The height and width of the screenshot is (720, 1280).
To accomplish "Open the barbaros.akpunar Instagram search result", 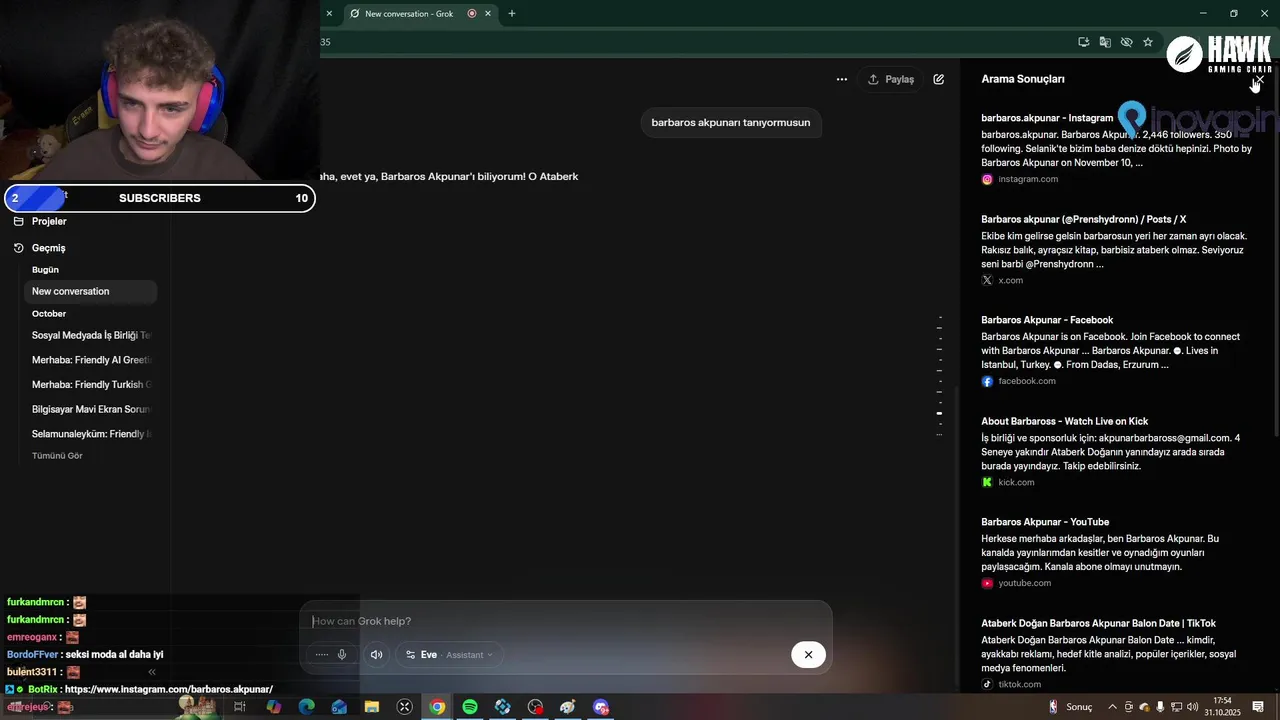I will click(x=1047, y=118).
